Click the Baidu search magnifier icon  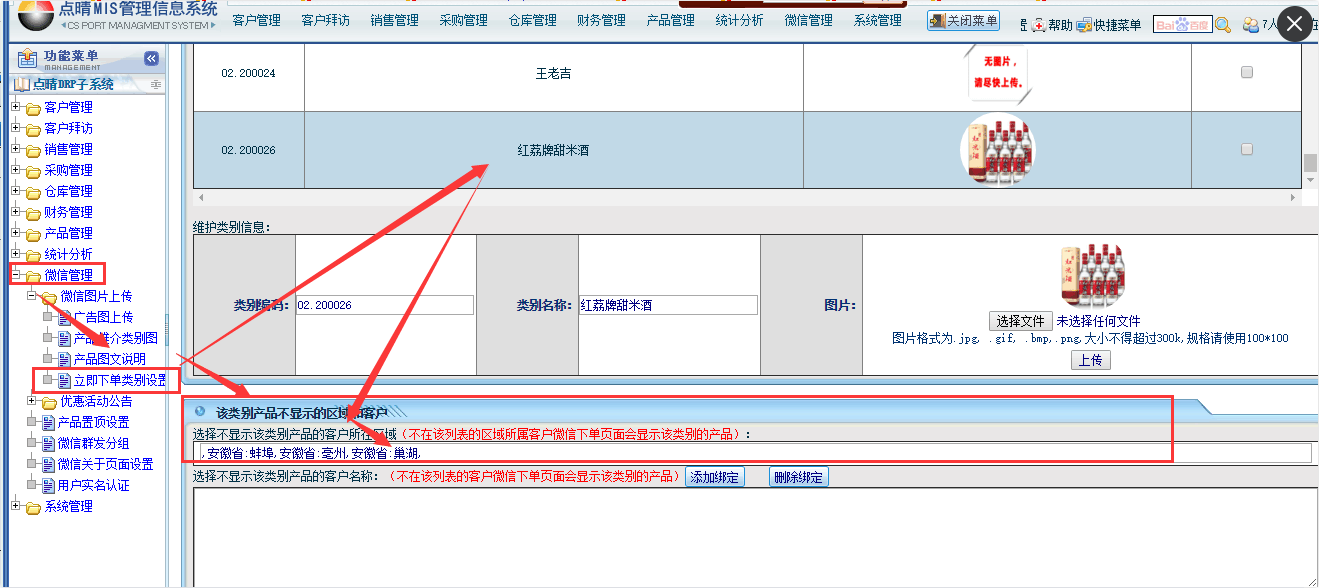pos(1223,25)
